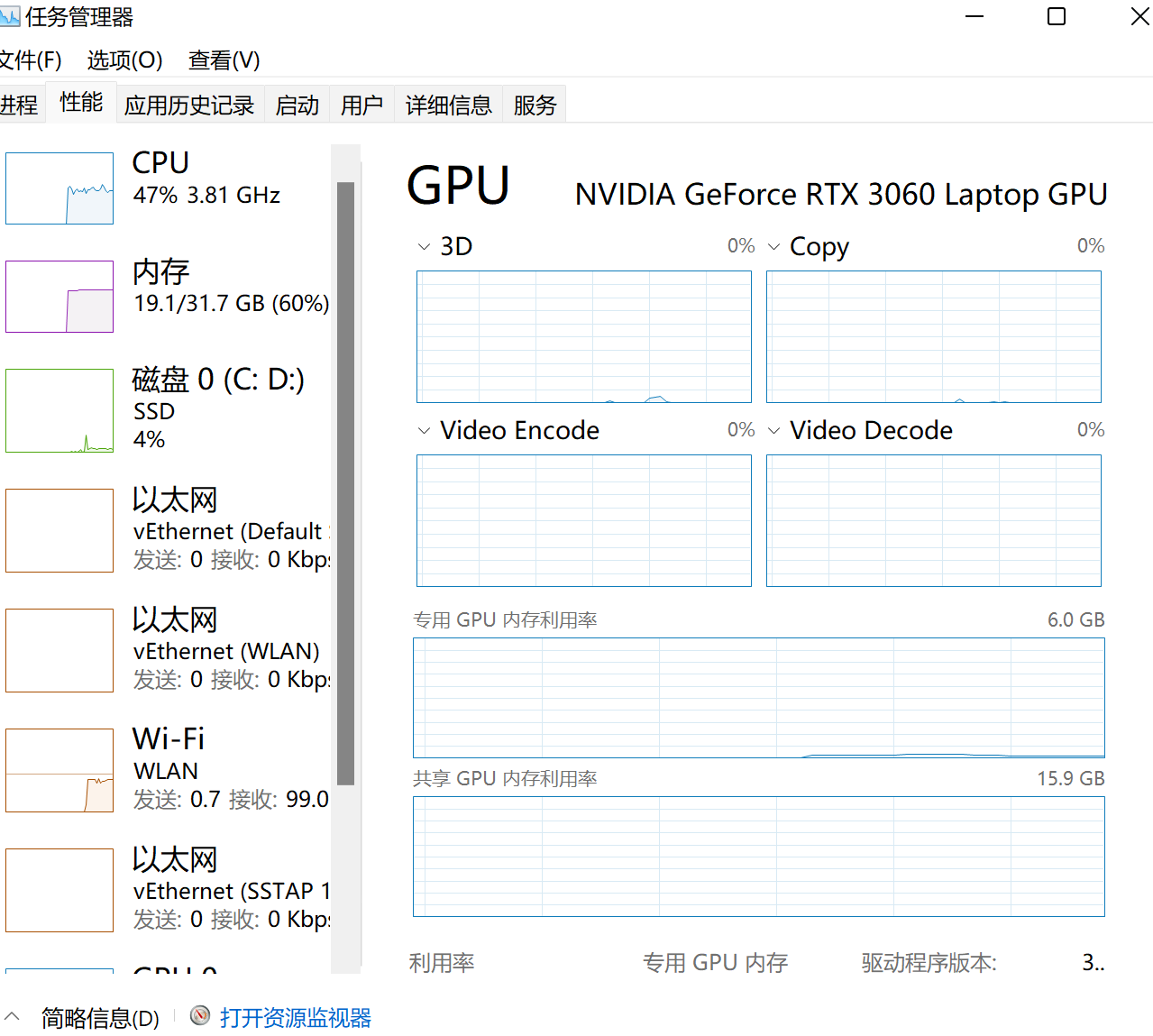
Task: Click the 打开资源监视器 link
Action: click(x=296, y=1018)
